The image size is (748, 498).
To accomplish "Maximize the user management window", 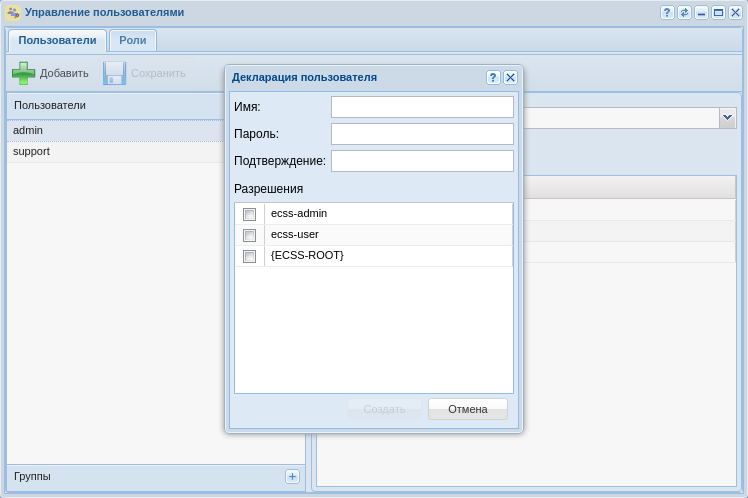I will tap(718, 13).
